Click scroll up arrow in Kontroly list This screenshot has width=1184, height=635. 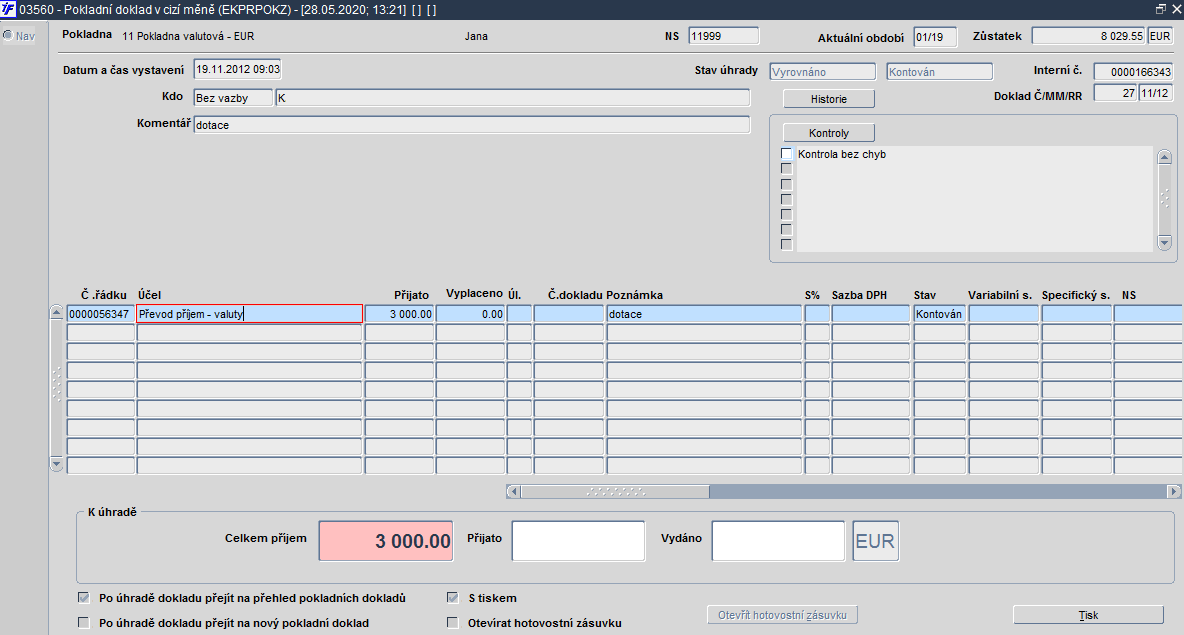pos(1164,156)
